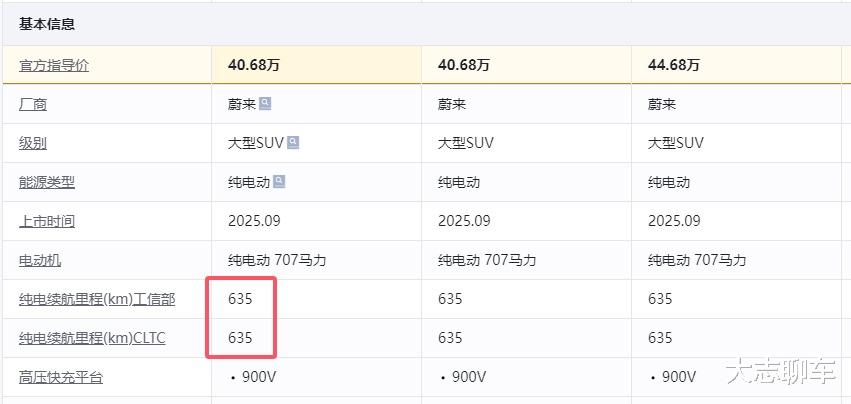Click the magnifier icon next to 大型SUV
This screenshot has height=404, width=851.
point(293,142)
